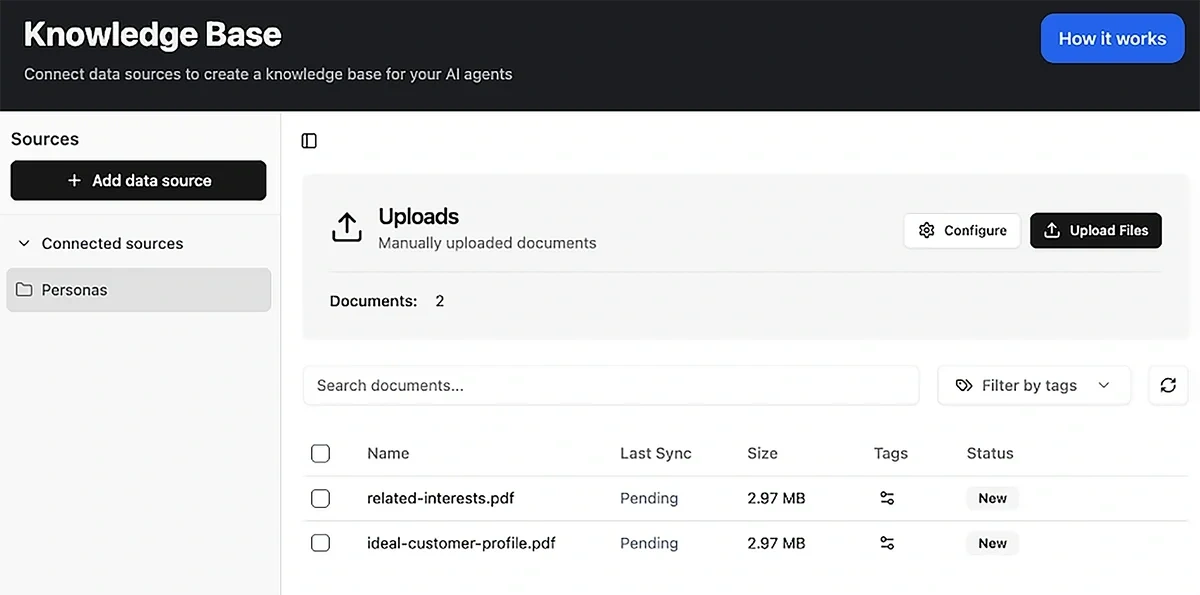Click the Uploads upload arrow icon
Viewport: 1200px width, 595px height.
click(x=346, y=227)
